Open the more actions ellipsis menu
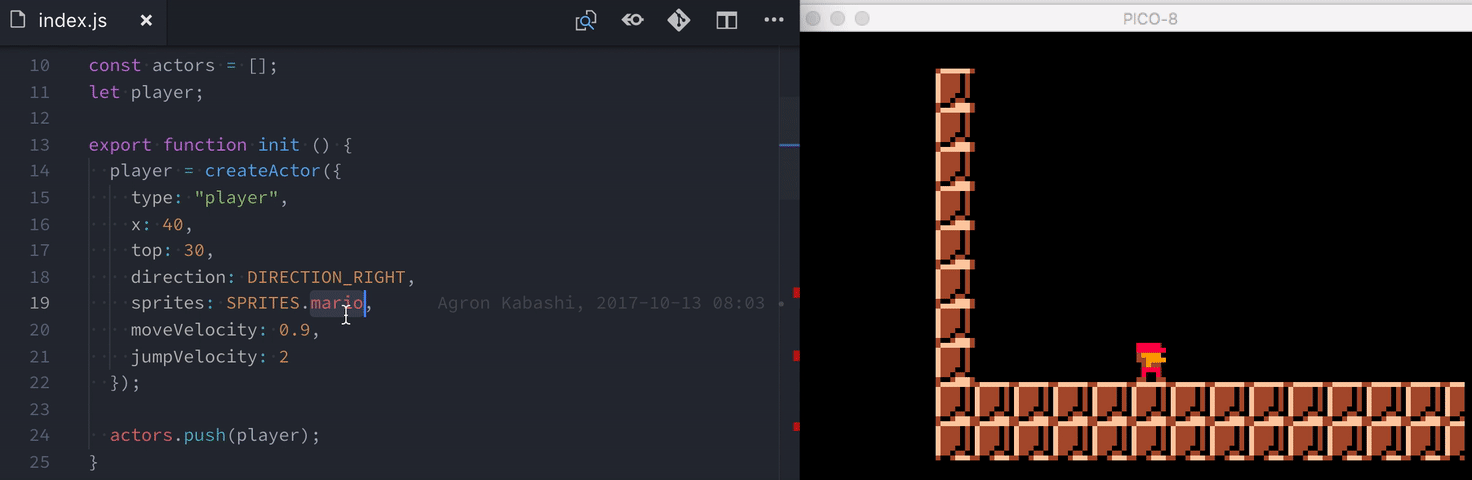Screen dimensions: 1472x480 tap(774, 20)
